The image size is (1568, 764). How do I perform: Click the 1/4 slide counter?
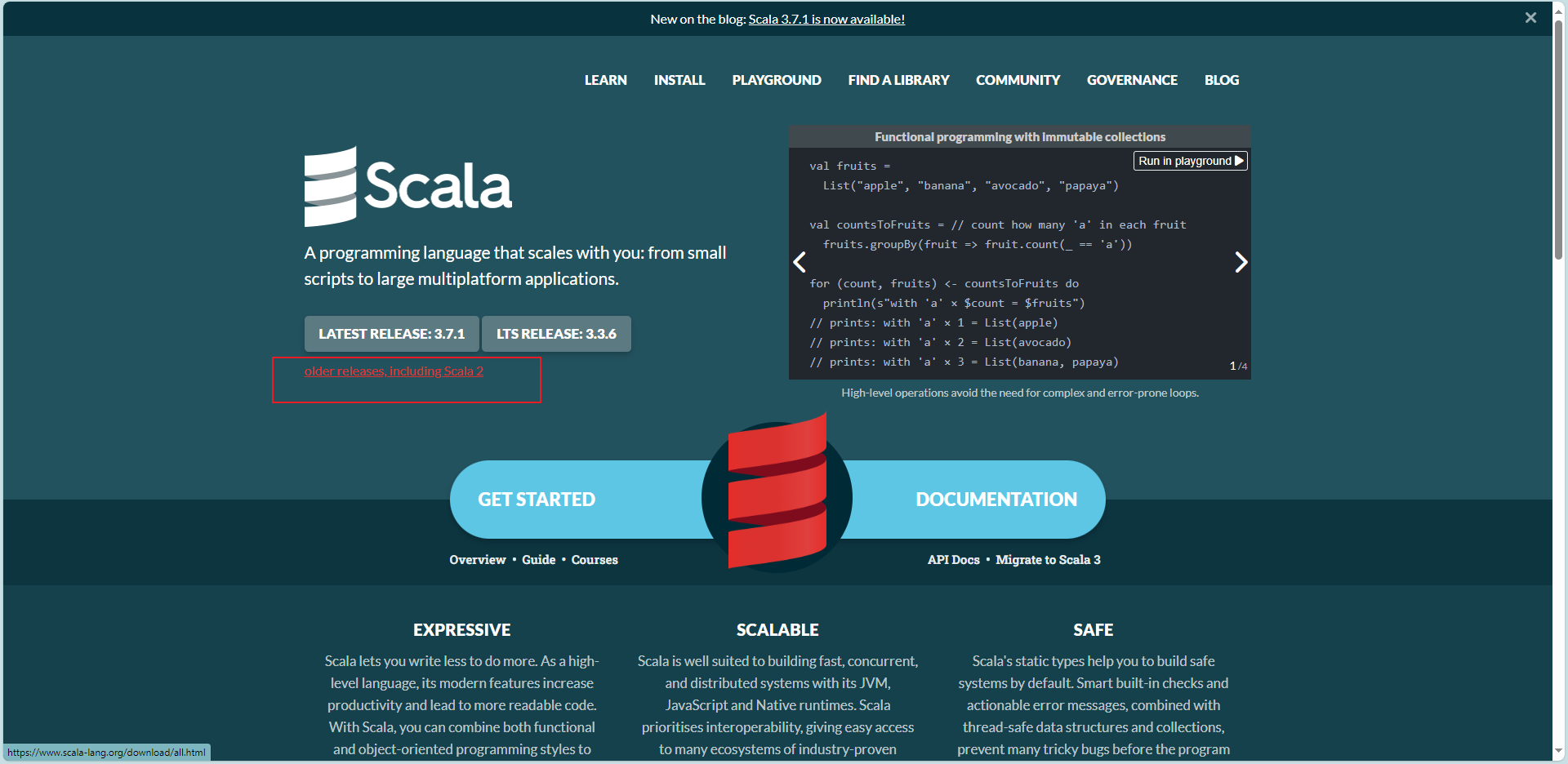[1238, 366]
